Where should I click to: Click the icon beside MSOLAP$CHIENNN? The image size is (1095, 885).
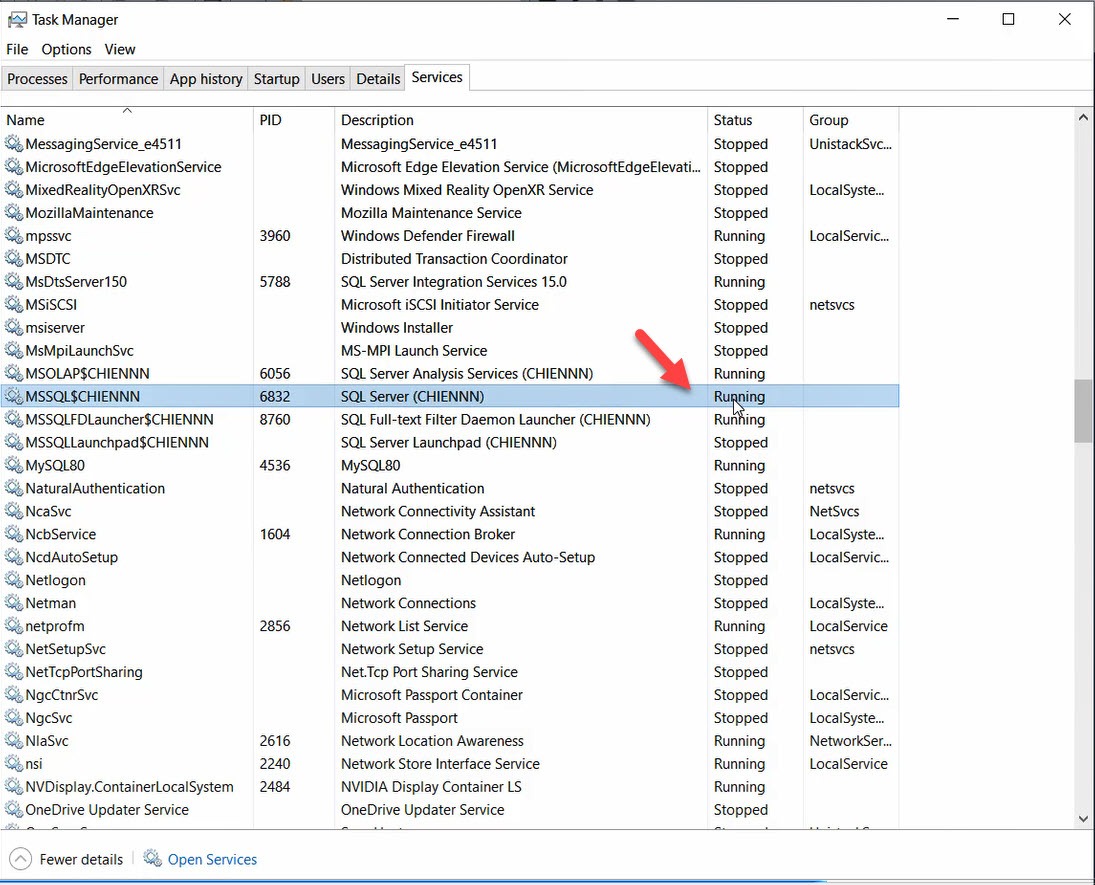(x=14, y=373)
